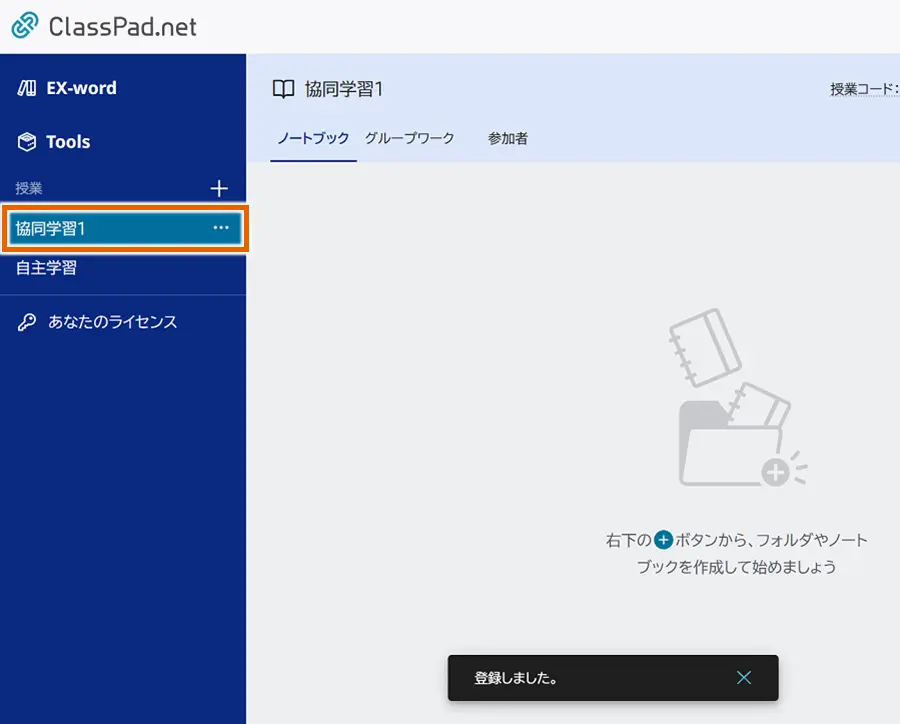Click the teal X on the toast message

[744, 677]
